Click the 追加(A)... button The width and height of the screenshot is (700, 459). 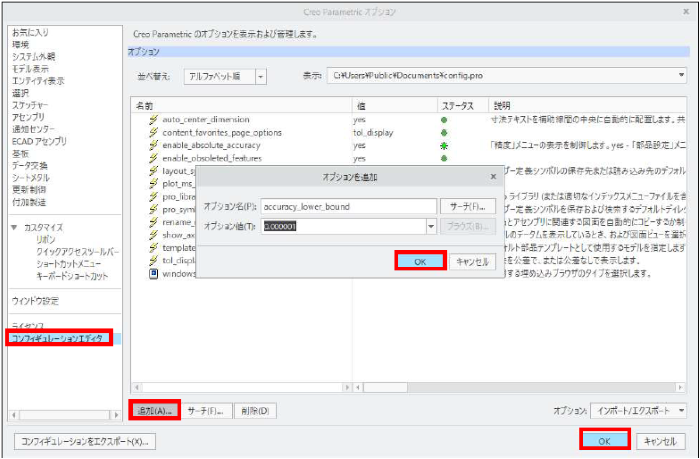click(154, 411)
